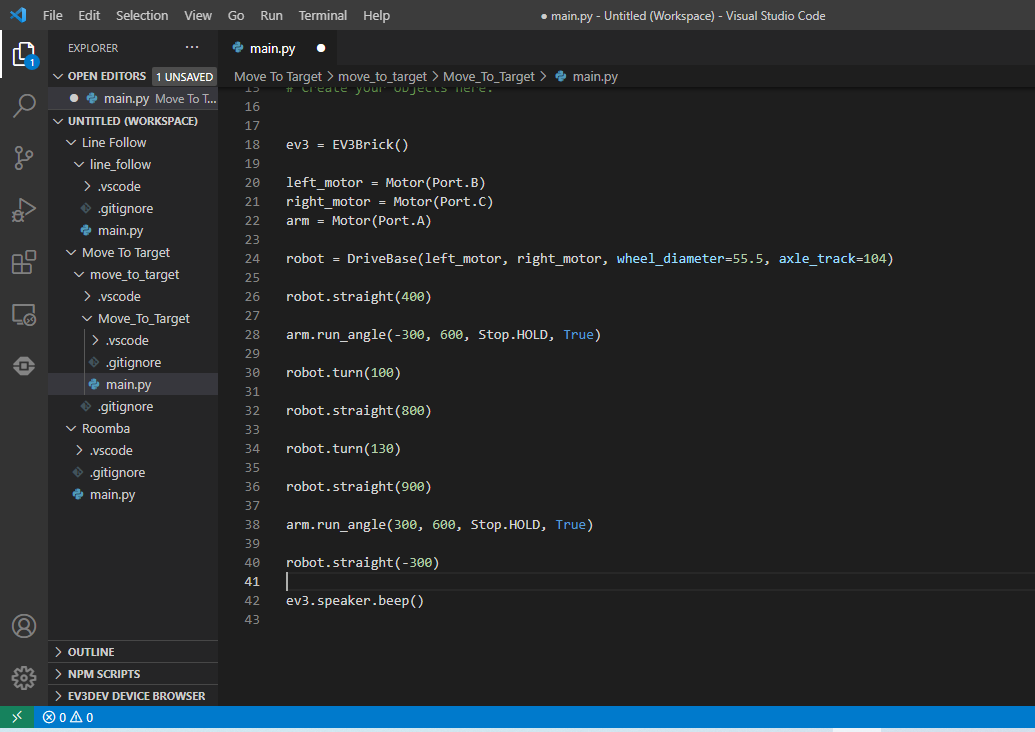Expand .vscode folder under line_follow
The image size is (1035, 732).
click(x=87, y=186)
